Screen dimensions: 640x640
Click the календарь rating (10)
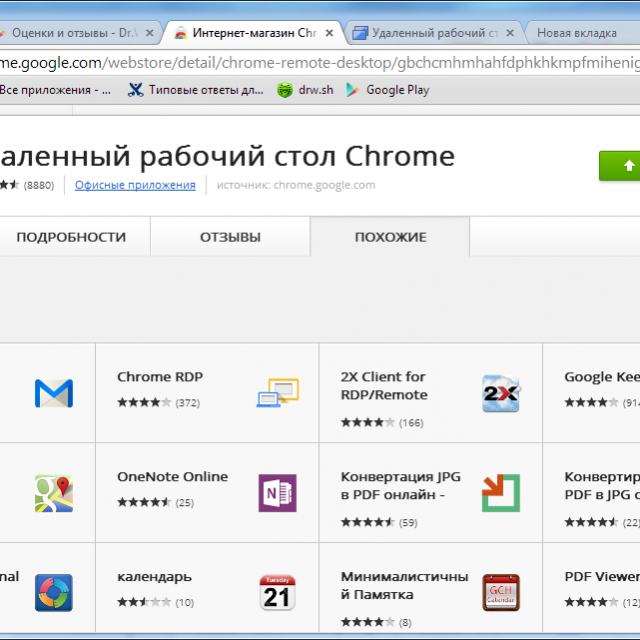pos(156,602)
